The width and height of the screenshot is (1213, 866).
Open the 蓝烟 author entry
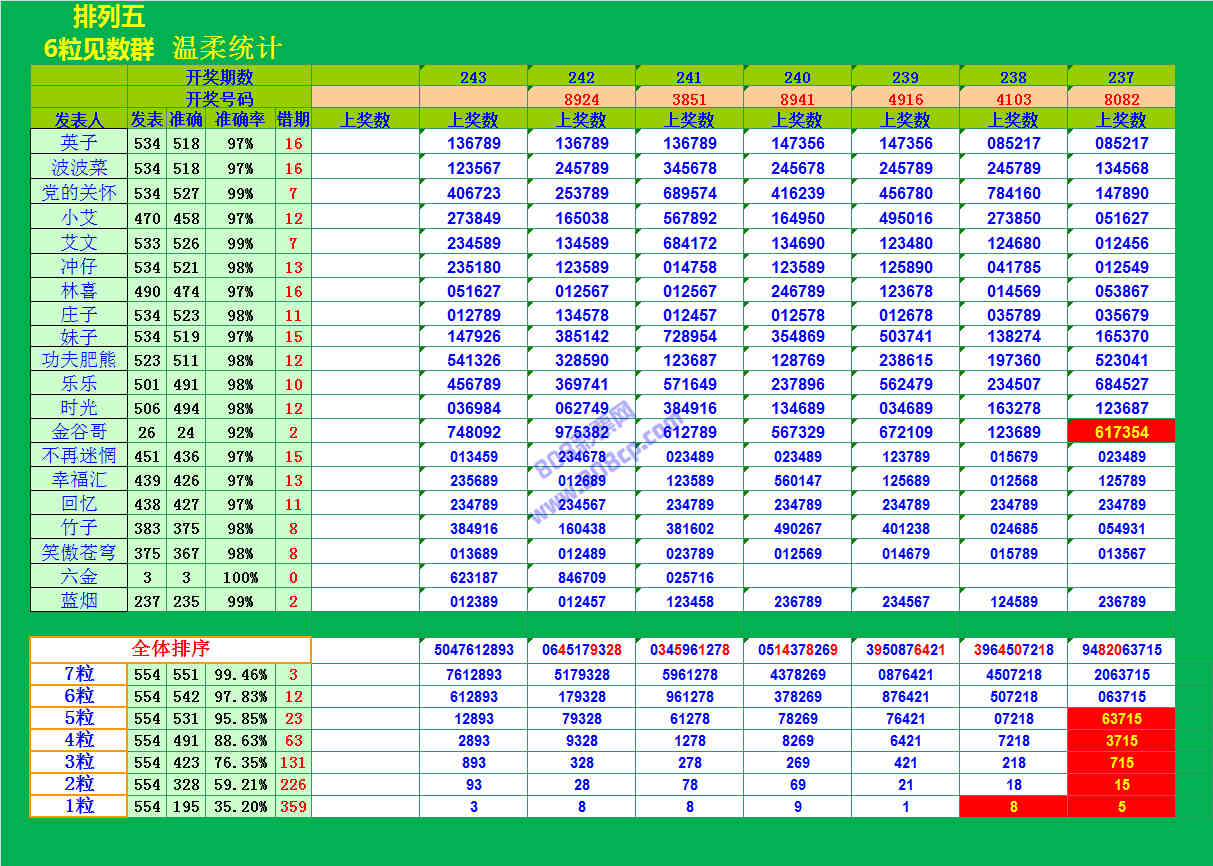pos(79,600)
